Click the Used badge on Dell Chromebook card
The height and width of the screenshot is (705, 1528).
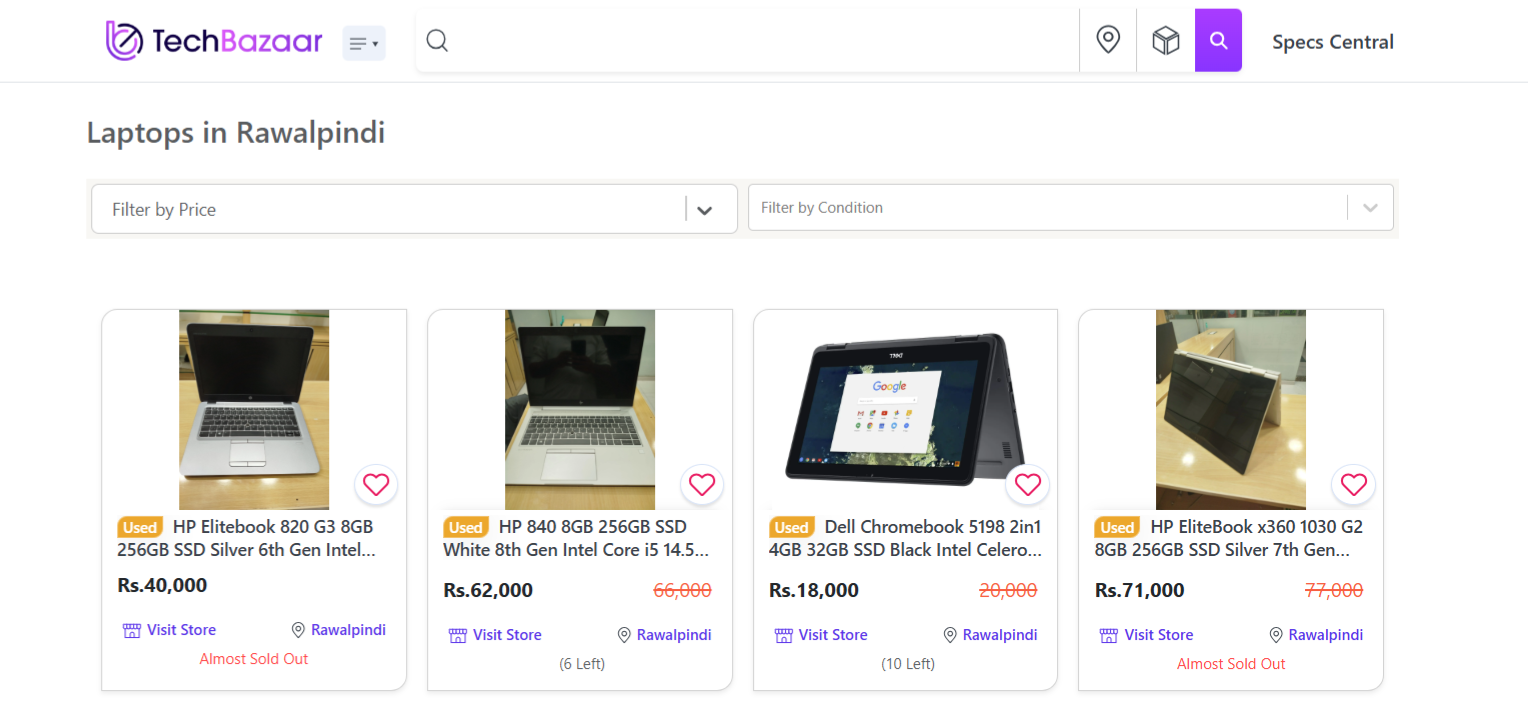tap(791, 527)
